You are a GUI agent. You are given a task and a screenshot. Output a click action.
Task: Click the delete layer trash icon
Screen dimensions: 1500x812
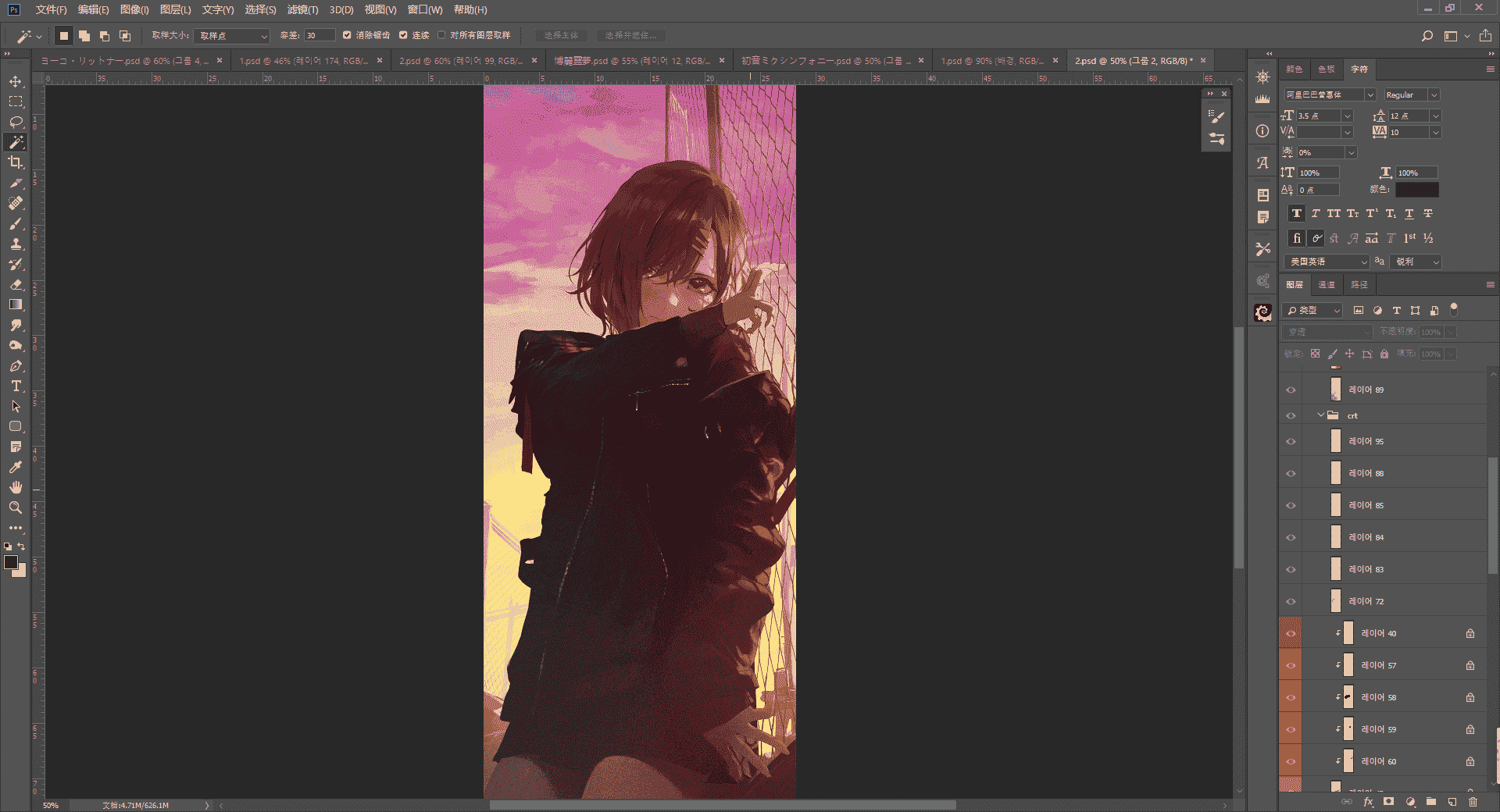pos(1473,802)
